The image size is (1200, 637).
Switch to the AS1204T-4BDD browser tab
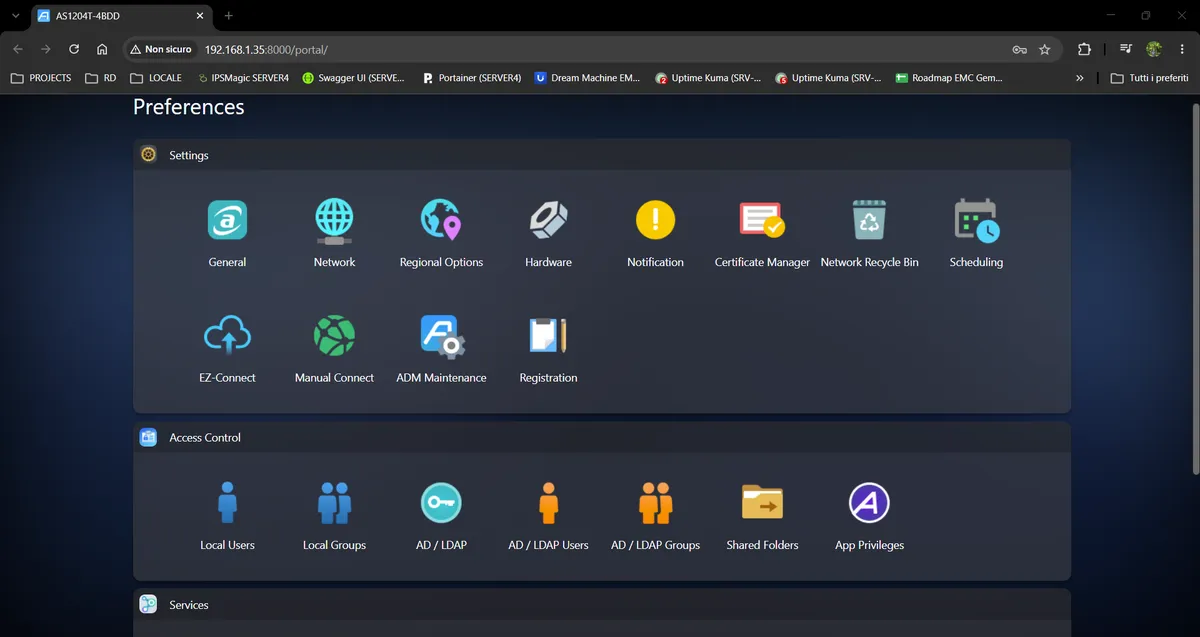pos(121,16)
